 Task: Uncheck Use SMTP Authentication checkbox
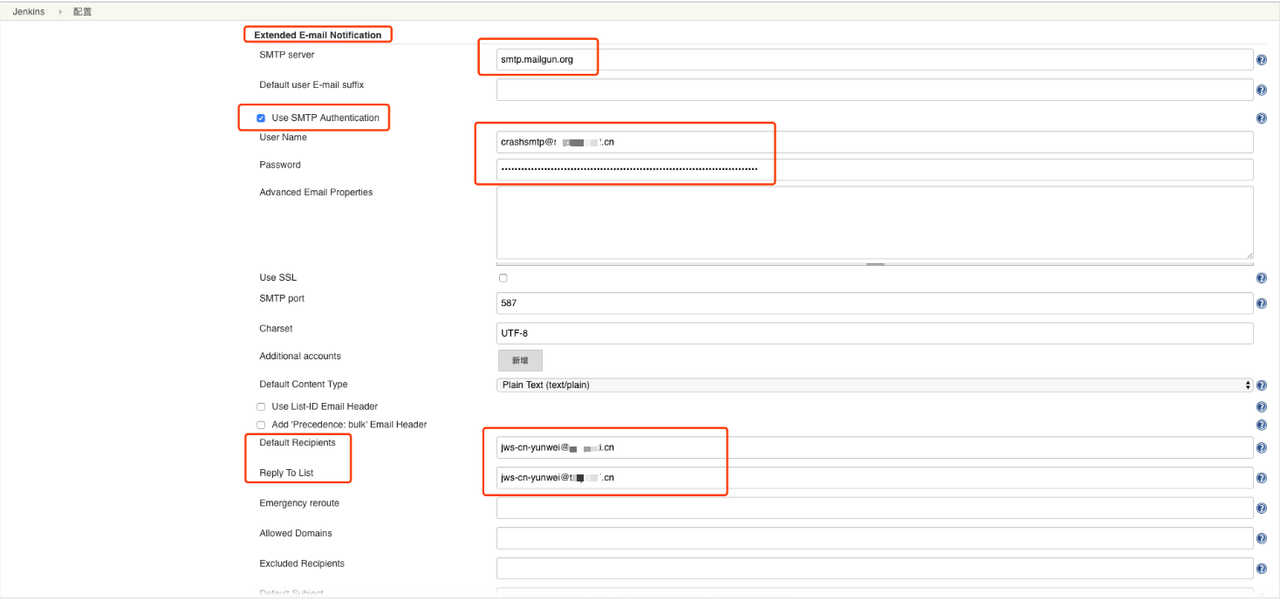tap(261, 118)
